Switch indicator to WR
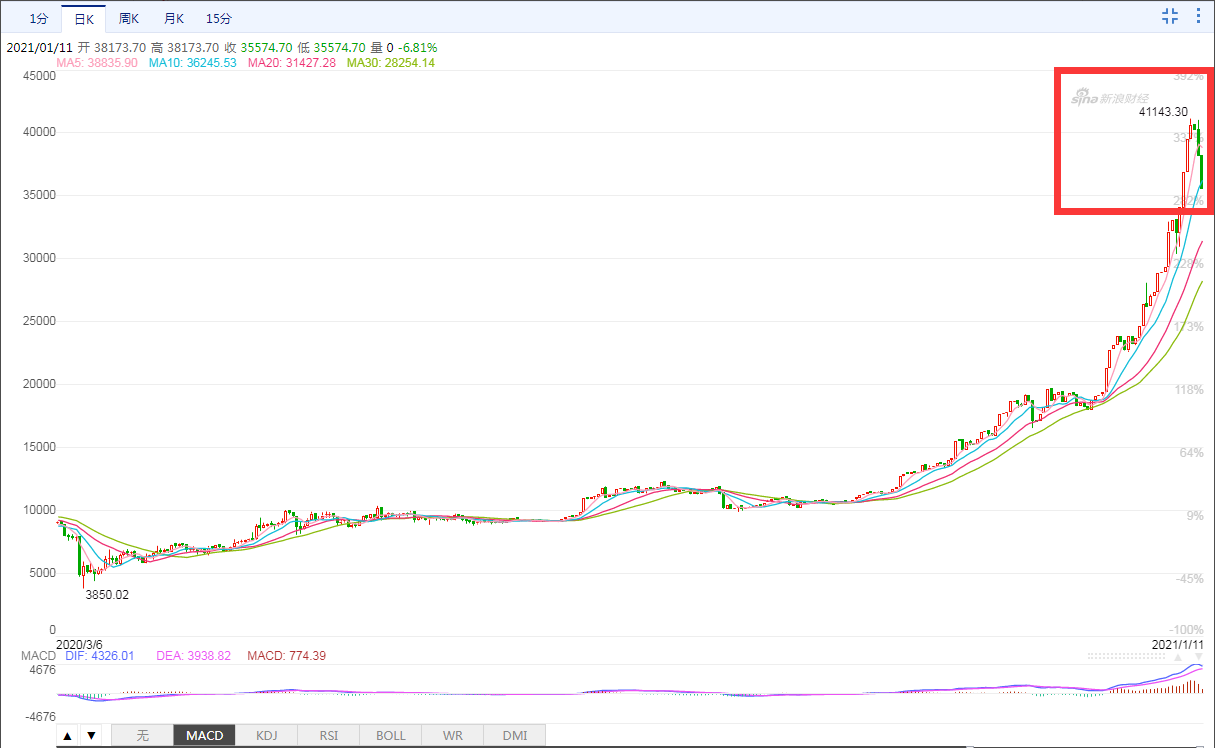 coord(453,735)
